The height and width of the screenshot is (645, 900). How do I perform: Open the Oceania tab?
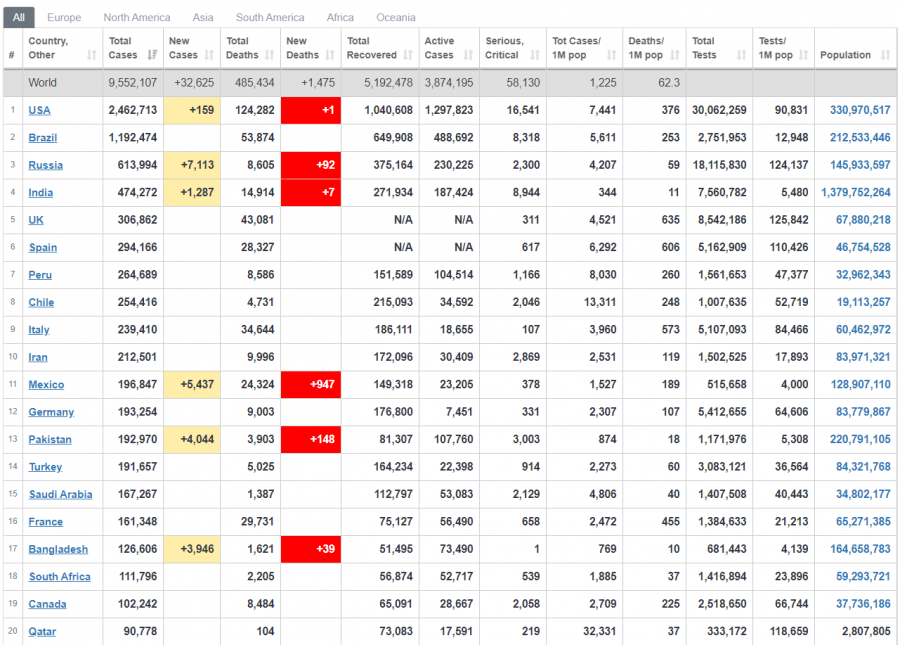pos(396,17)
